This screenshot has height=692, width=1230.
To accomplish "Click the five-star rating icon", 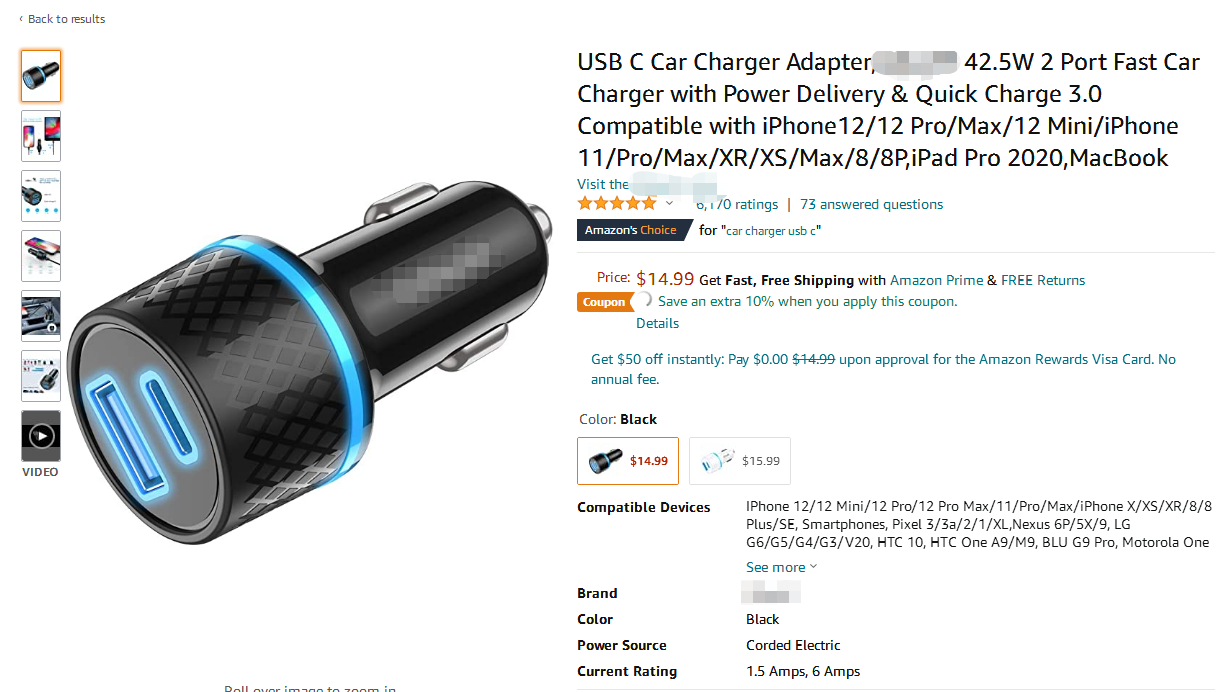I will pos(617,203).
